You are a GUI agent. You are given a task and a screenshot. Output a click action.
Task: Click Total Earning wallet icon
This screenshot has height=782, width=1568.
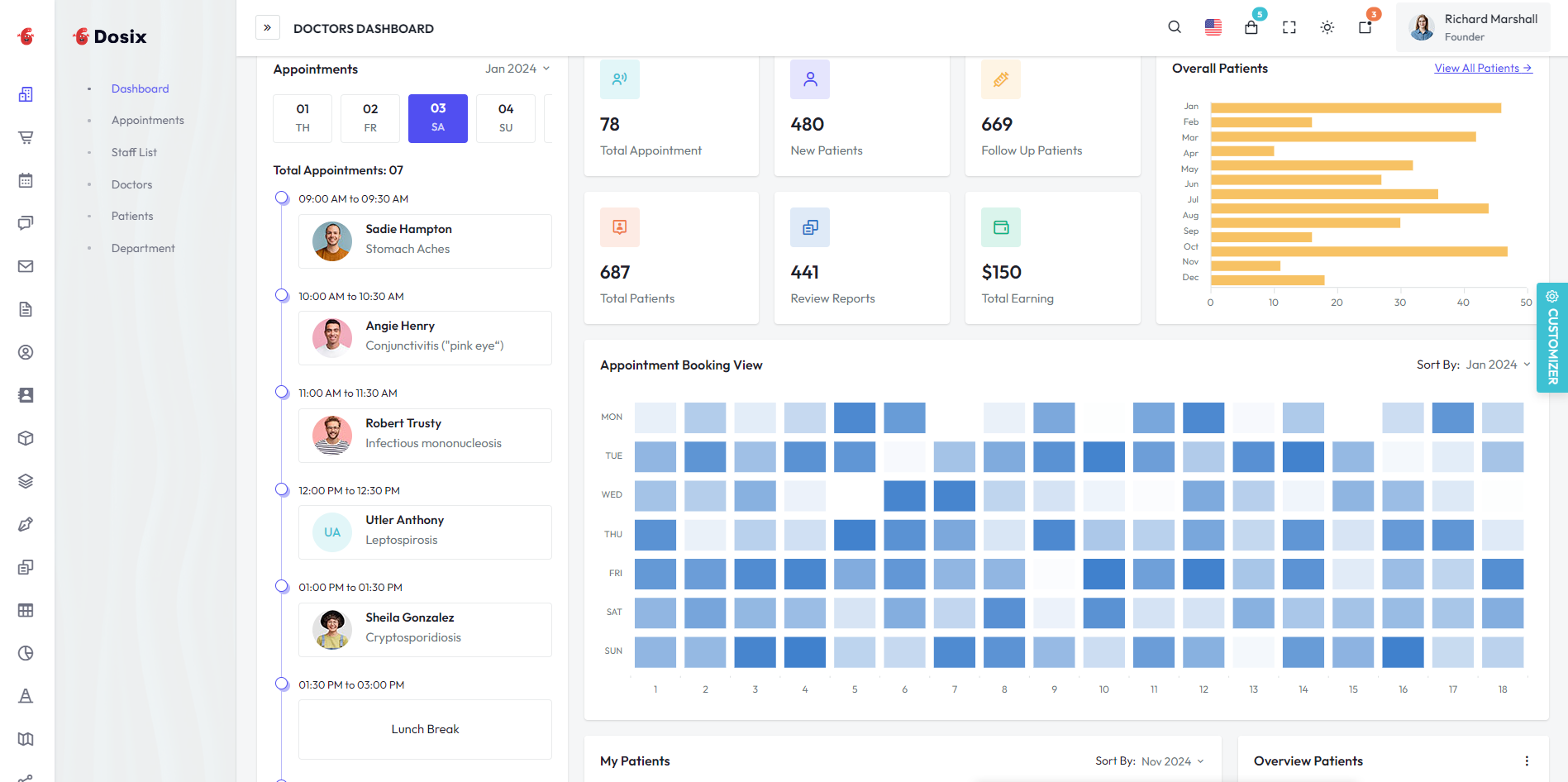(x=1001, y=227)
